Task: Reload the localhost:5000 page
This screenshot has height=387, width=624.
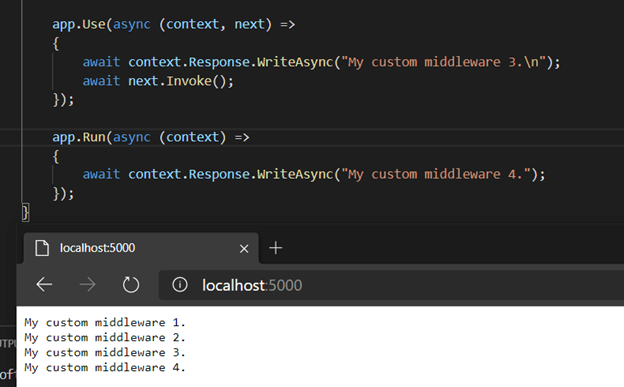Action: 131,285
